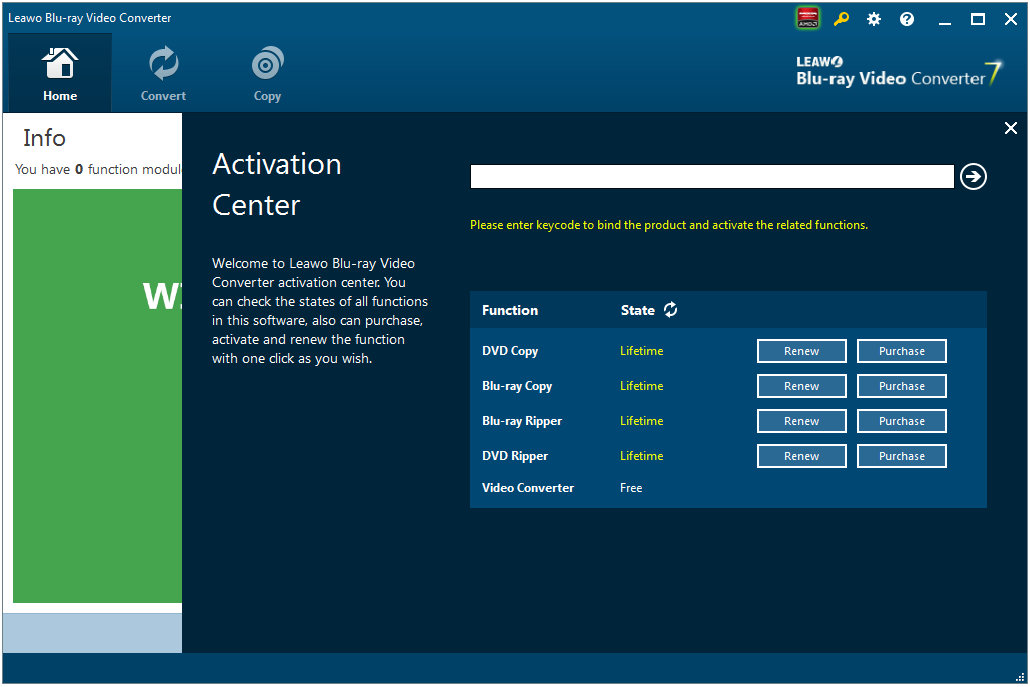Click Lifetime state of DVD Ripper
1030x687 pixels.
pos(641,456)
